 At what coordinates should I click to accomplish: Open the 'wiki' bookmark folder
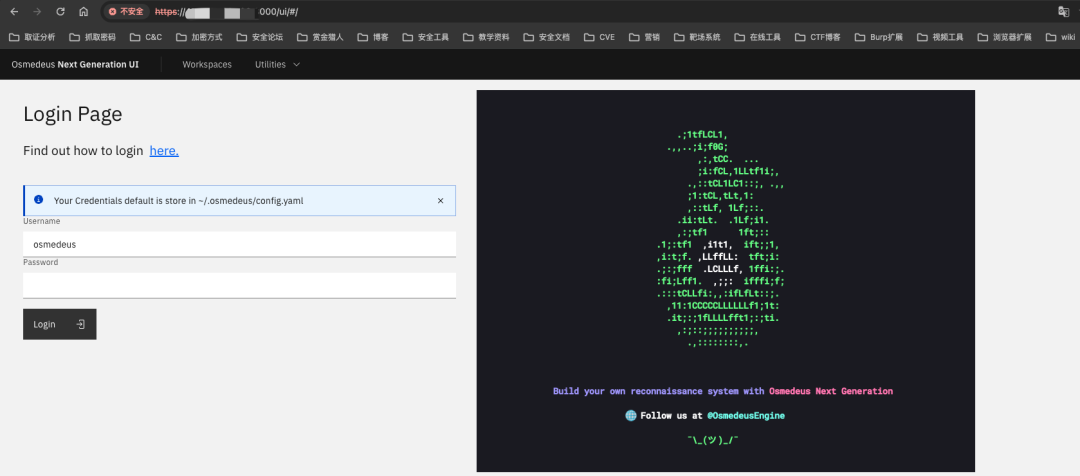(x=1061, y=37)
